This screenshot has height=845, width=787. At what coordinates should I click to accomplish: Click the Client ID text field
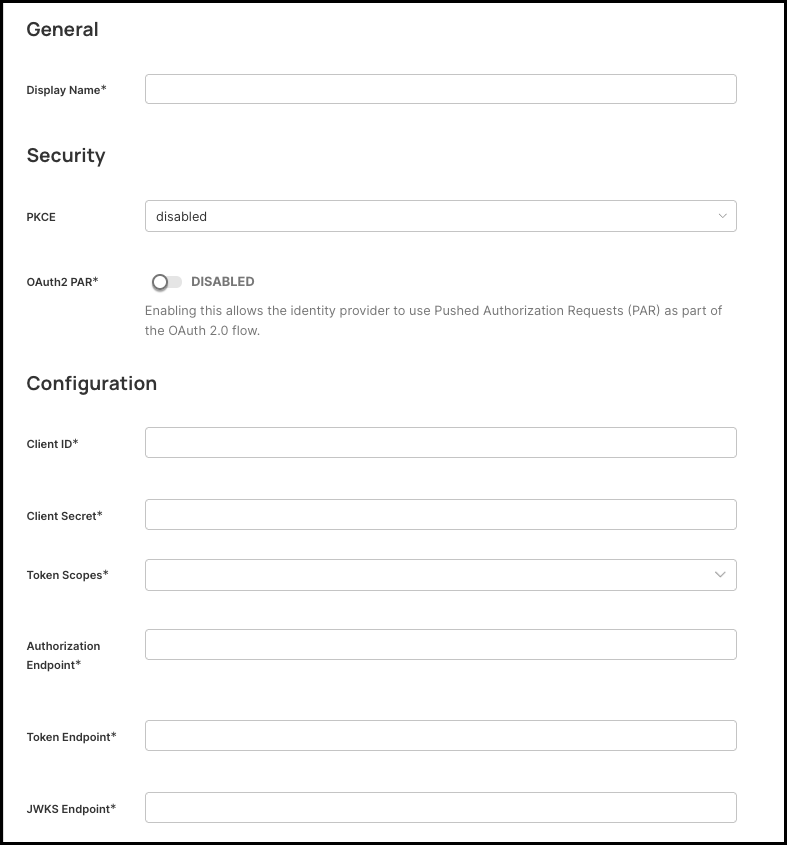tap(440, 443)
